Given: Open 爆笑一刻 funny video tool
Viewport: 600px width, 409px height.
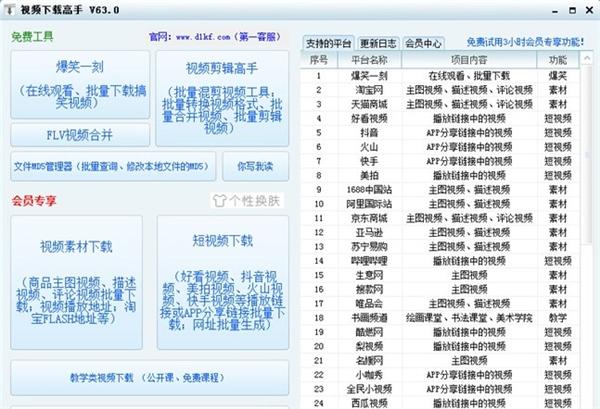Looking at the screenshot, I should coord(80,85).
